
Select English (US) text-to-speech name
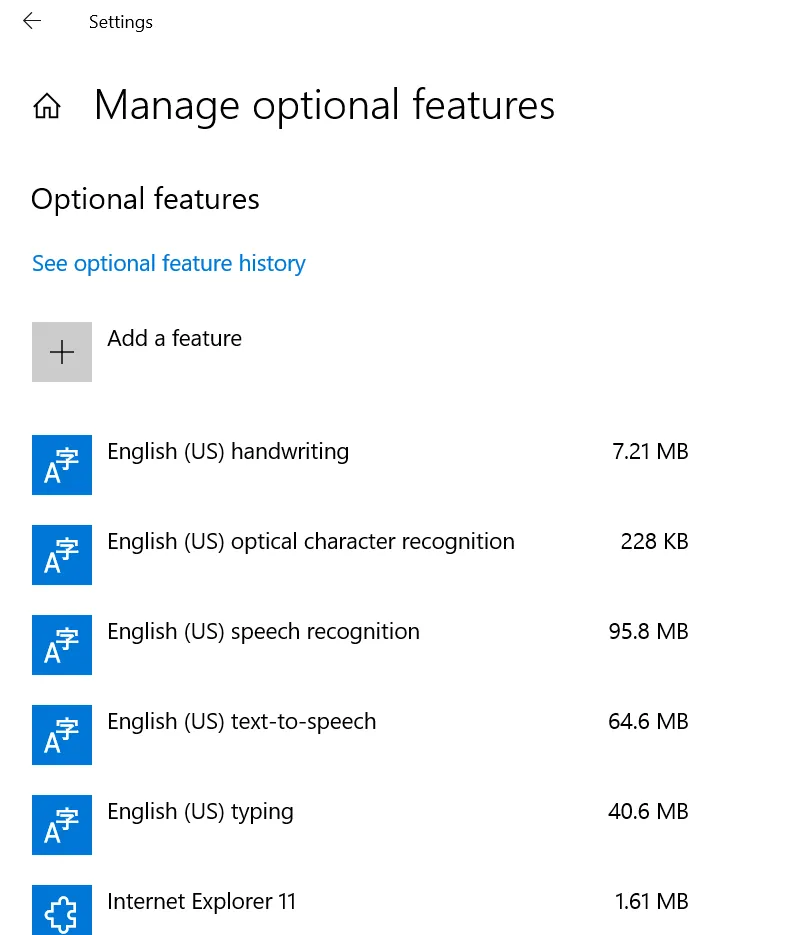click(x=241, y=722)
